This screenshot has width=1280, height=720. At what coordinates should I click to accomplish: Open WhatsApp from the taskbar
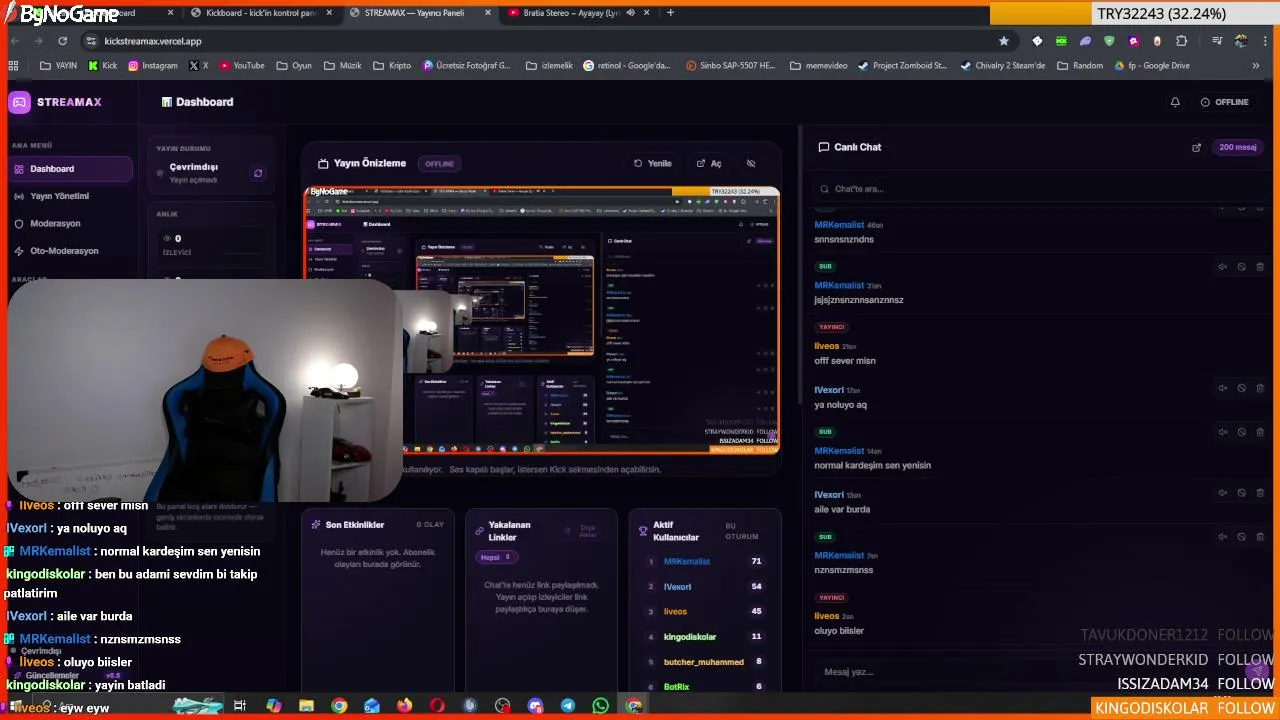[x=600, y=706]
